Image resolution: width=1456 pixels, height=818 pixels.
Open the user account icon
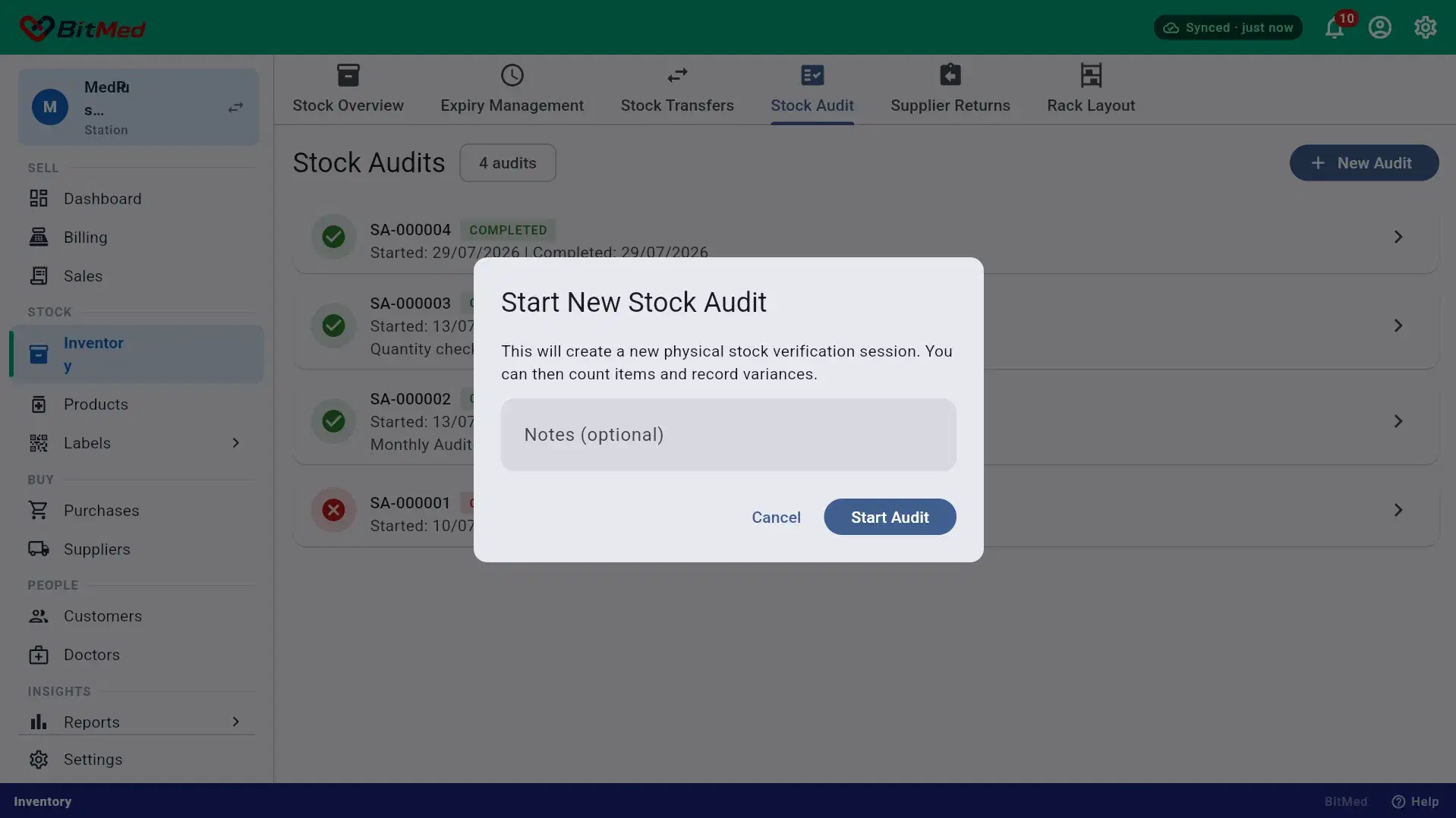tap(1379, 27)
